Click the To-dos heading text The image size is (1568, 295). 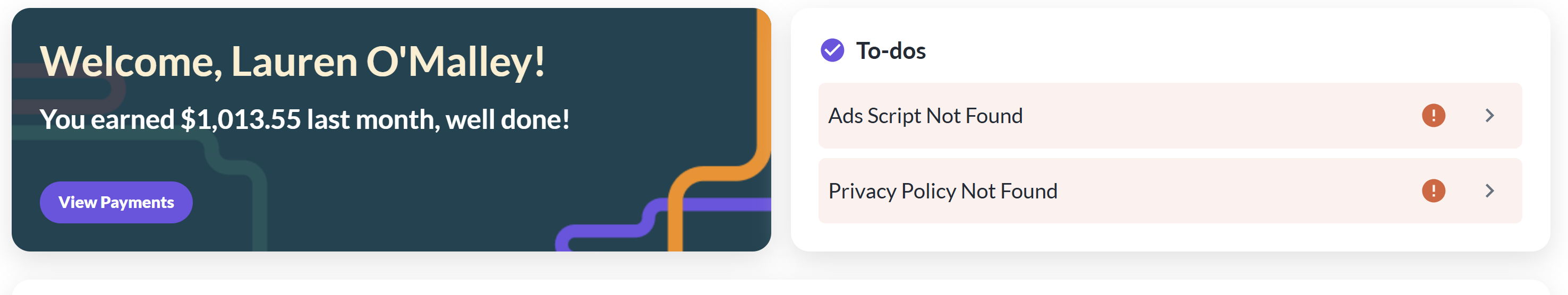pos(891,51)
